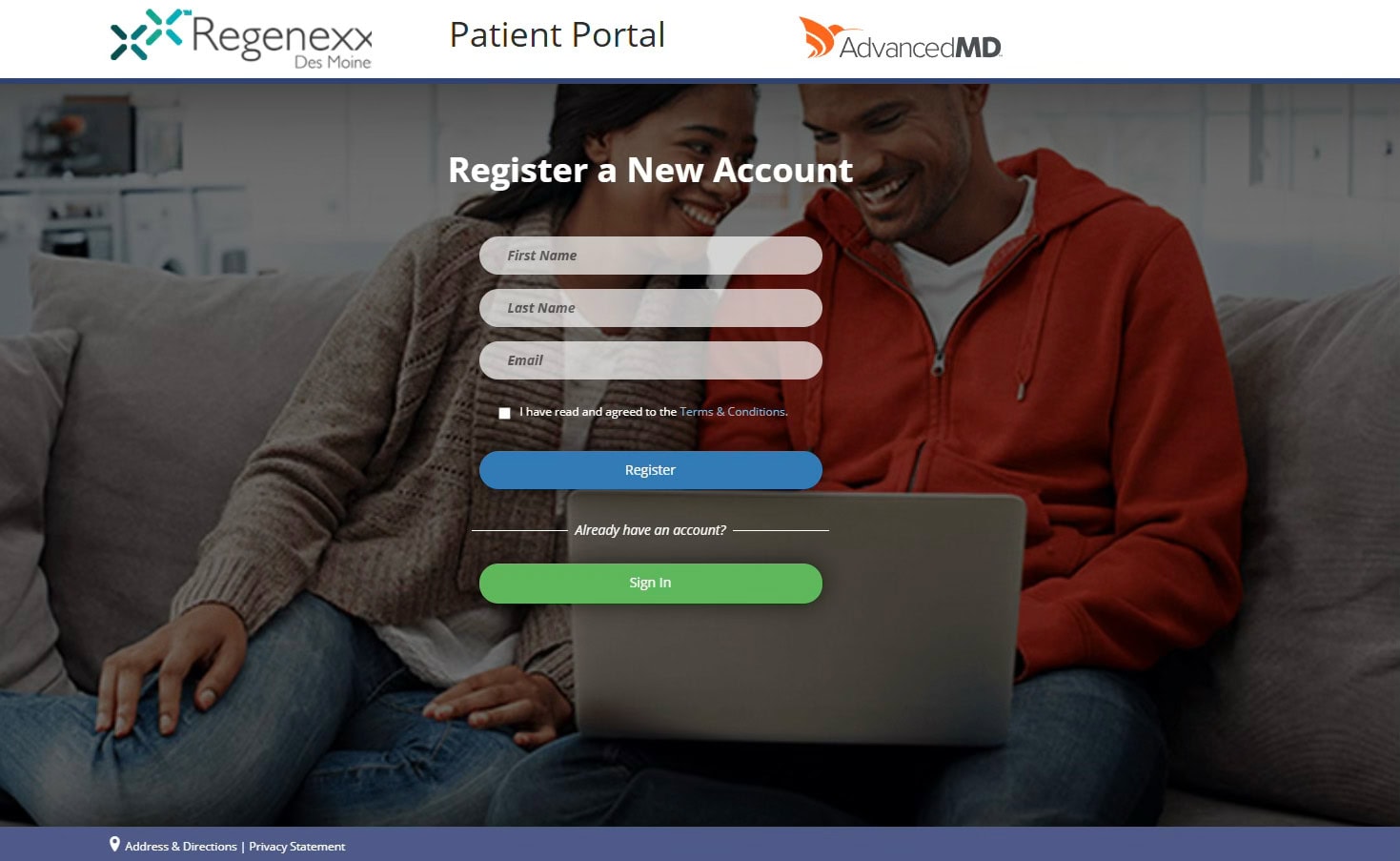Focus the Last Name input field
The image size is (1400, 861).
point(651,308)
